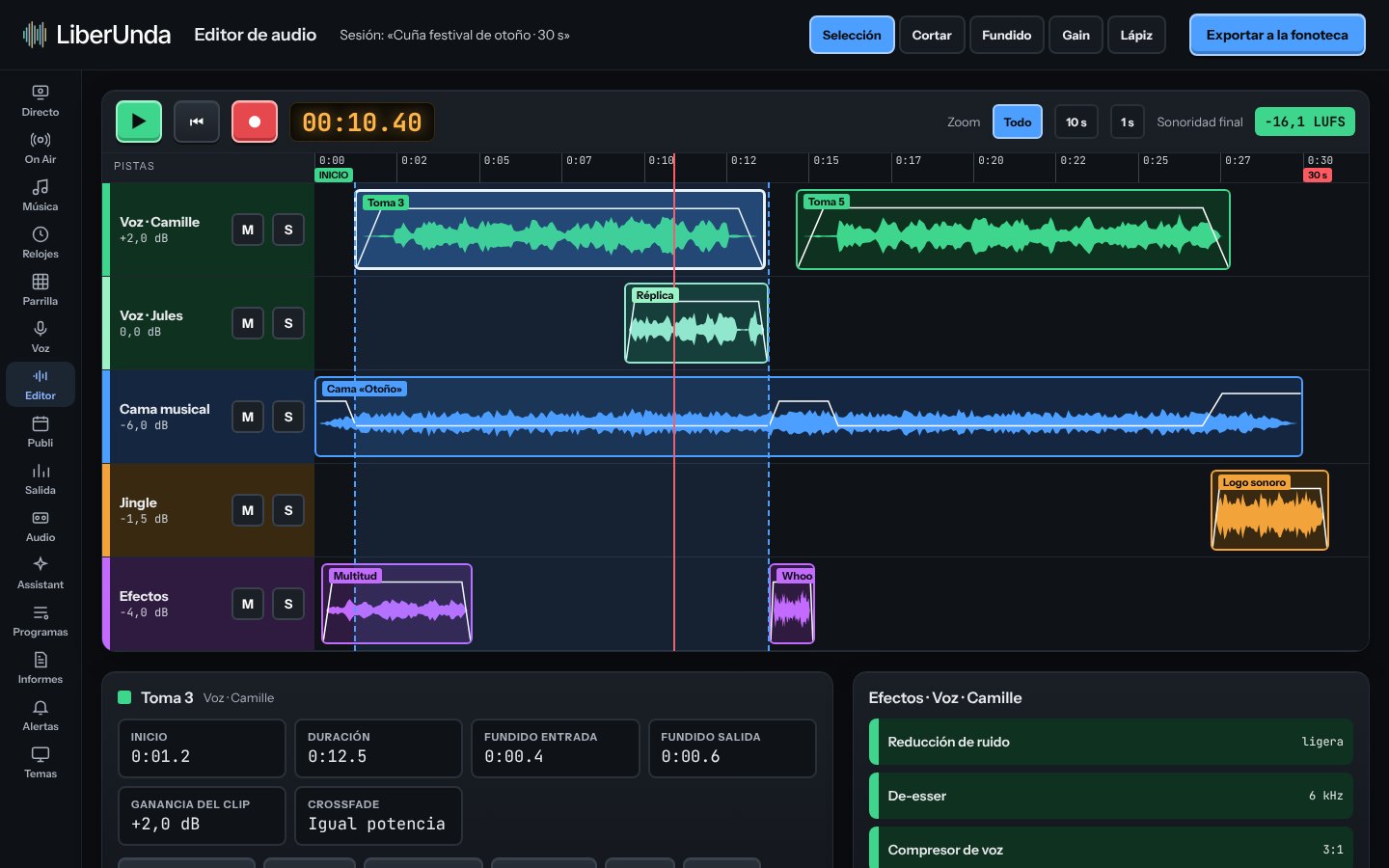Image resolution: width=1389 pixels, height=868 pixels.
Task: Switch to the Fundido tool
Action: pos(1007,35)
